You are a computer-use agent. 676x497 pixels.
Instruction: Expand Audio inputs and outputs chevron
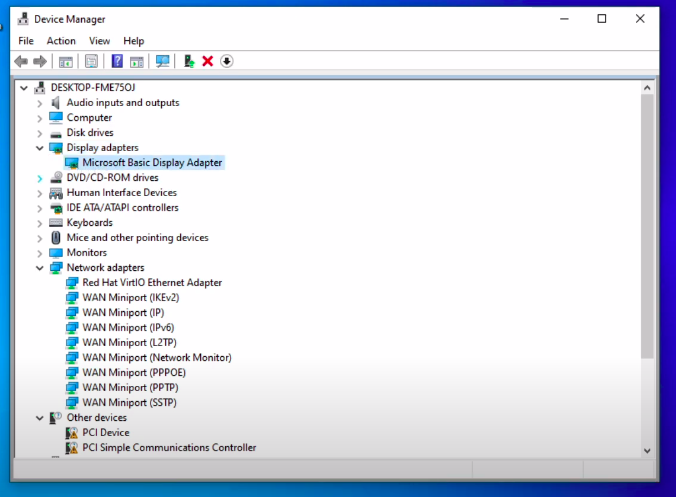click(40, 103)
